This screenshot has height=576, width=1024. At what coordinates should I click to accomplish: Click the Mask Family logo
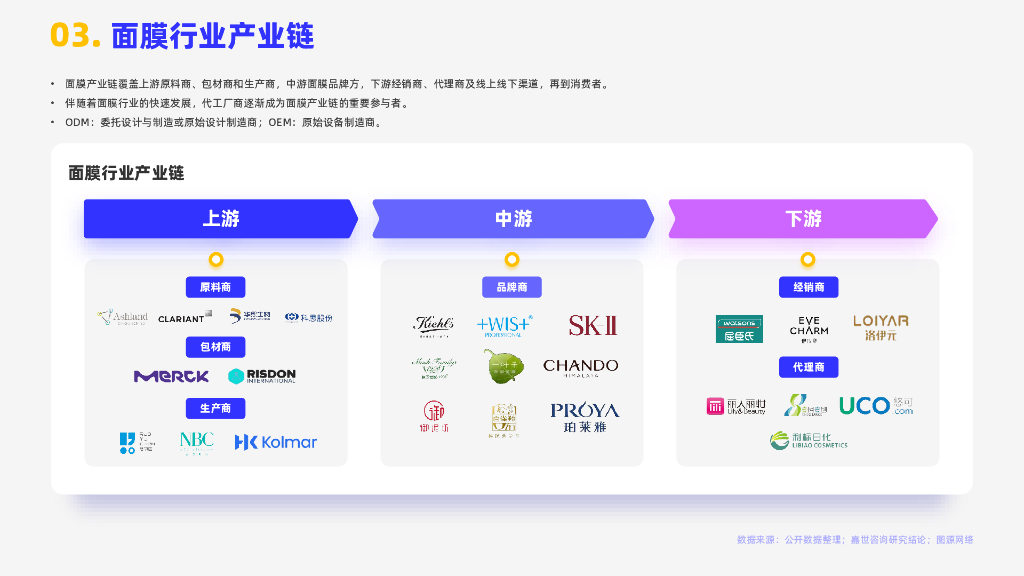click(434, 368)
